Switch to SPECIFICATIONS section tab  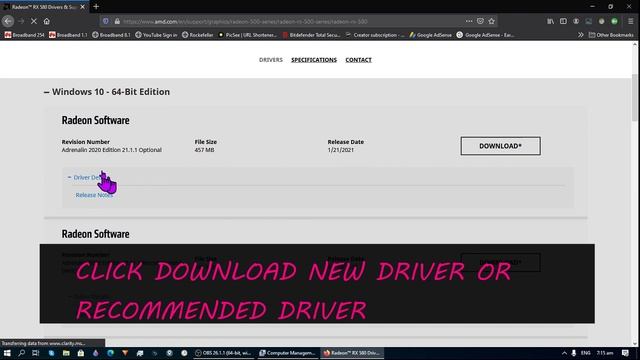314,60
